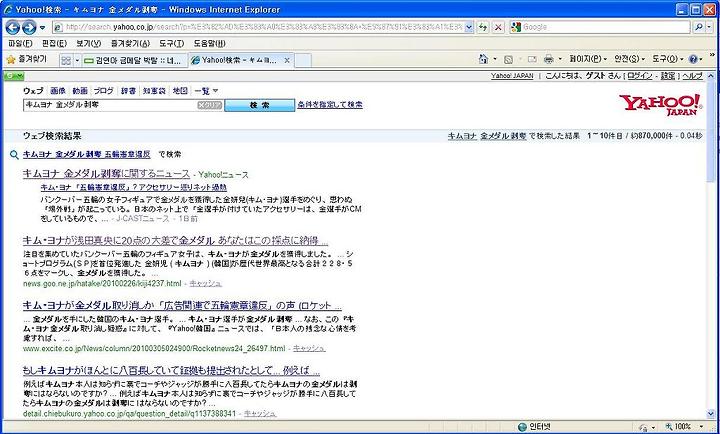Open Quick Tabs grid icon
The image size is (720, 434).
66,60
